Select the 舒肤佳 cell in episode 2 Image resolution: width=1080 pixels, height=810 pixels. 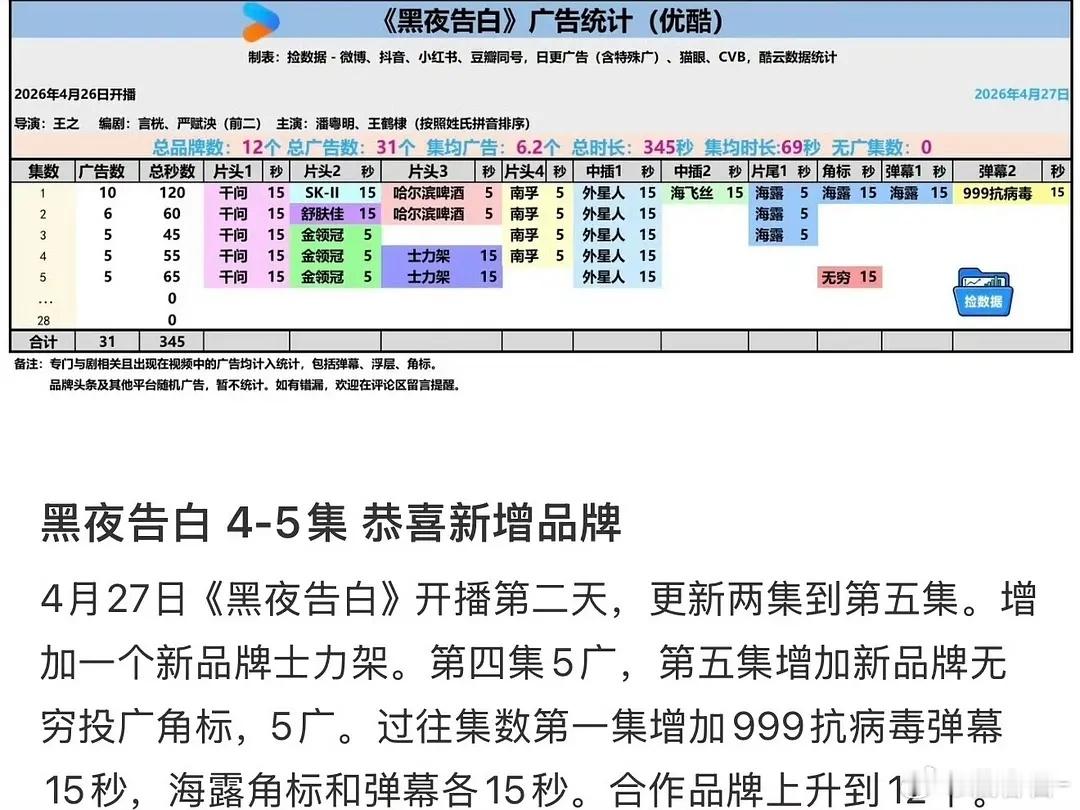[322, 214]
